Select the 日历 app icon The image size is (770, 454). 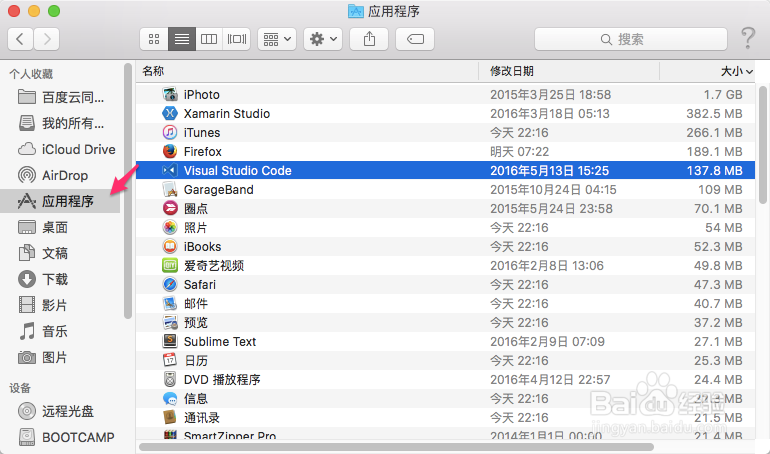click(x=170, y=360)
